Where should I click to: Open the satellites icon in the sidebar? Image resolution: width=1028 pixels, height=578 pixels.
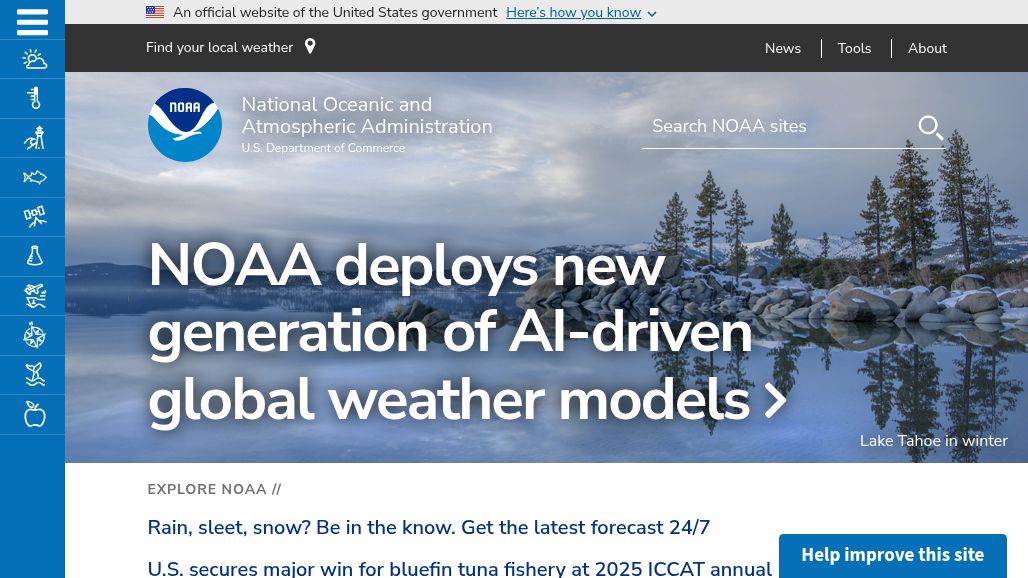33,217
